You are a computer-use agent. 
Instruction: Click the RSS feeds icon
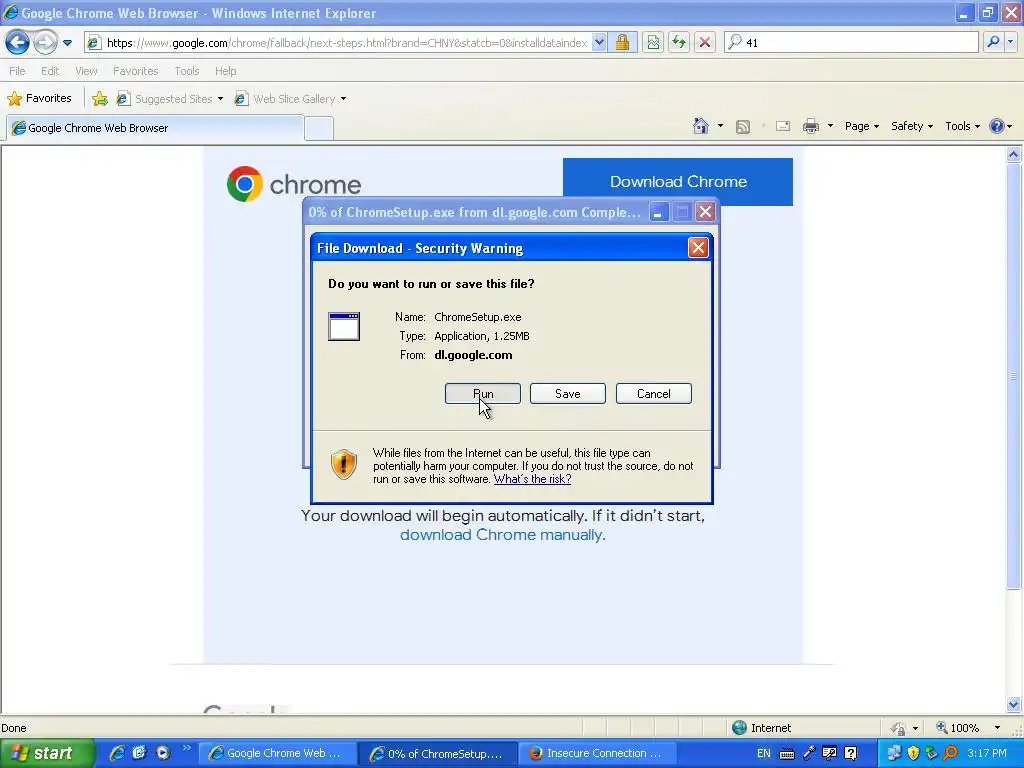743,127
